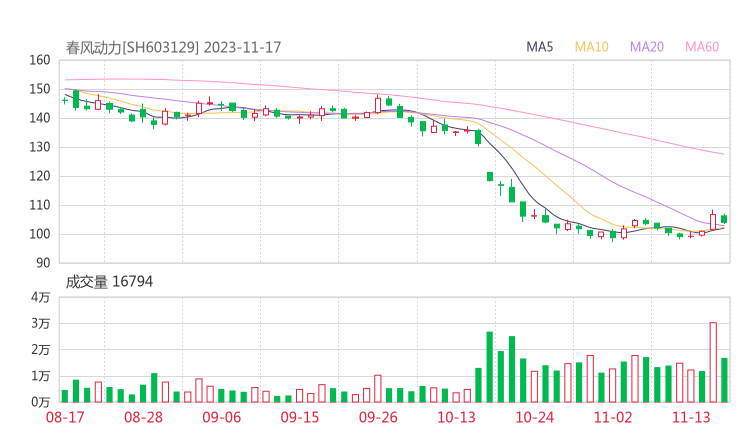Click the 10-13 date axis label
Screen dimensions: 740x440
click(456, 417)
